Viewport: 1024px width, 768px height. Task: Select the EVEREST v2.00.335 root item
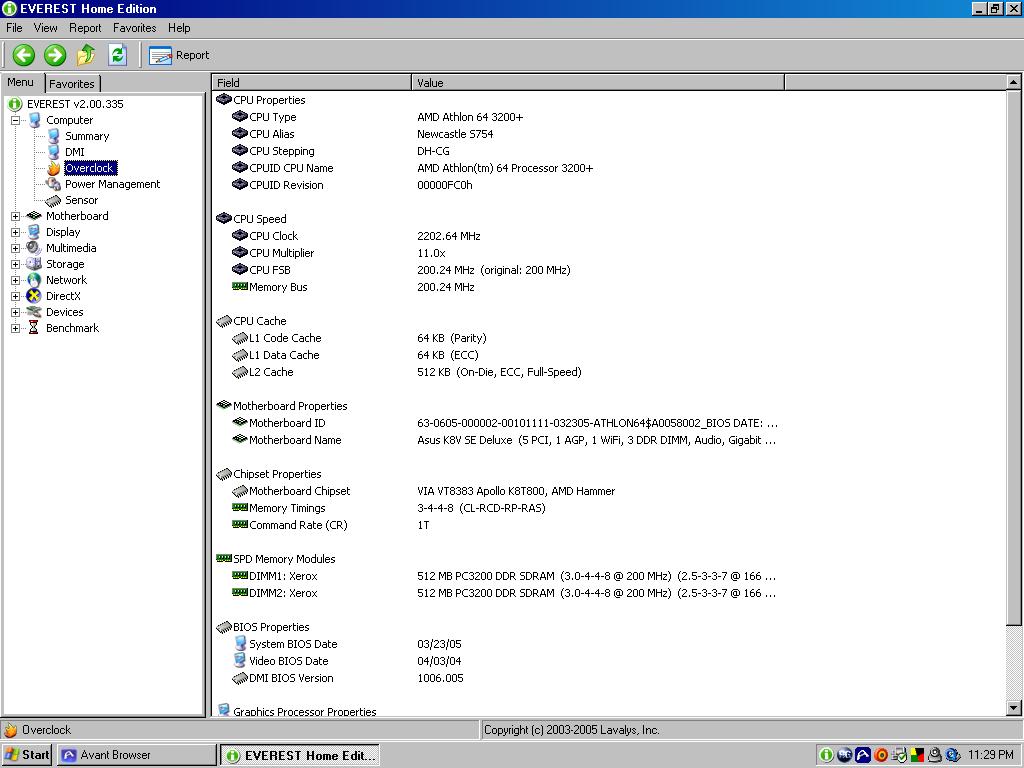coord(75,104)
